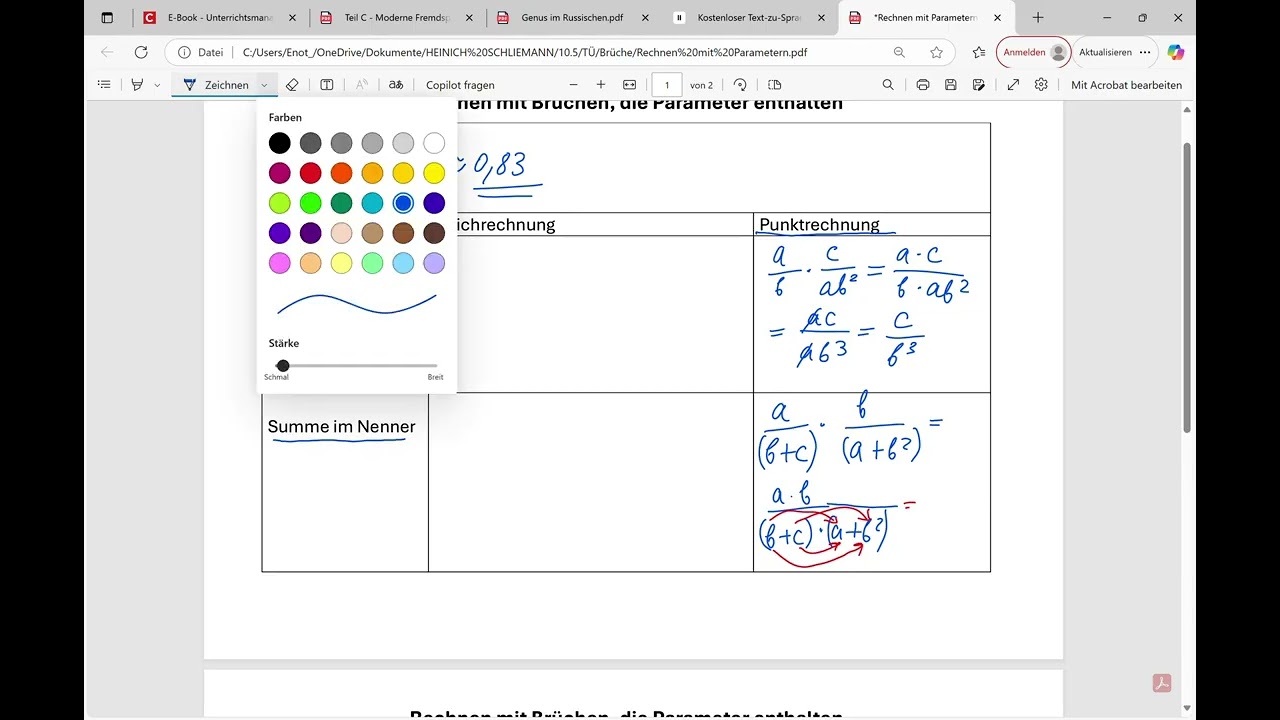This screenshot has height=720, width=1280.
Task: Click the Stärke thickness slider handle
Action: pos(283,366)
